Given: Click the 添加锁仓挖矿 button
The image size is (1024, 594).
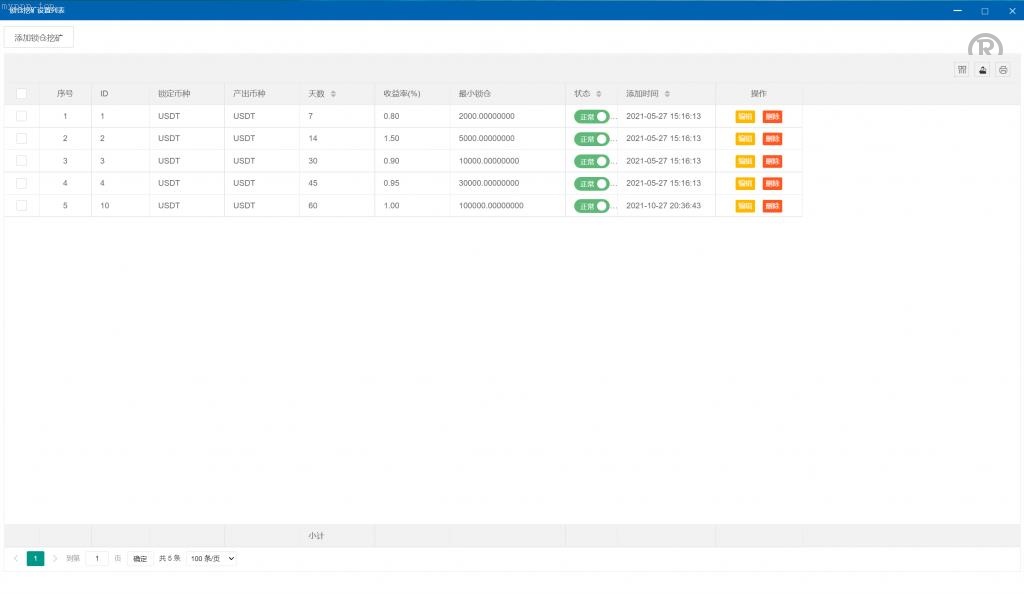Looking at the screenshot, I should pyautogui.click(x=39, y=37).
